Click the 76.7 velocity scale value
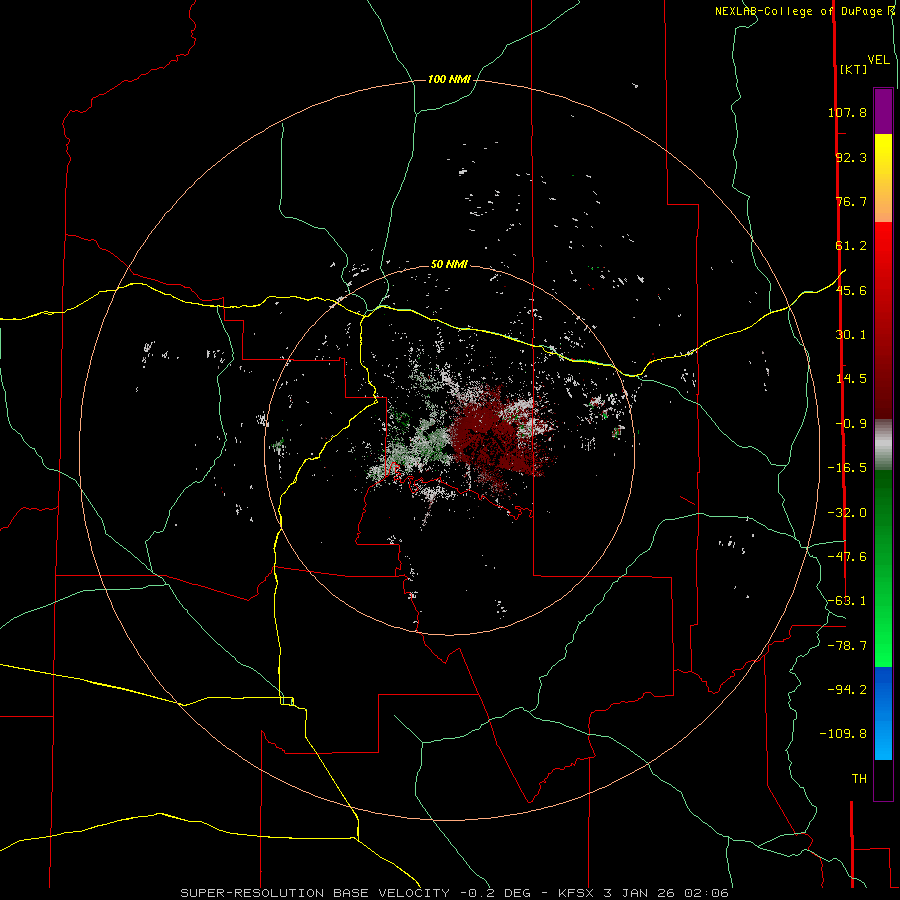The width and height of the screenshot is (900, 900). 851,201
